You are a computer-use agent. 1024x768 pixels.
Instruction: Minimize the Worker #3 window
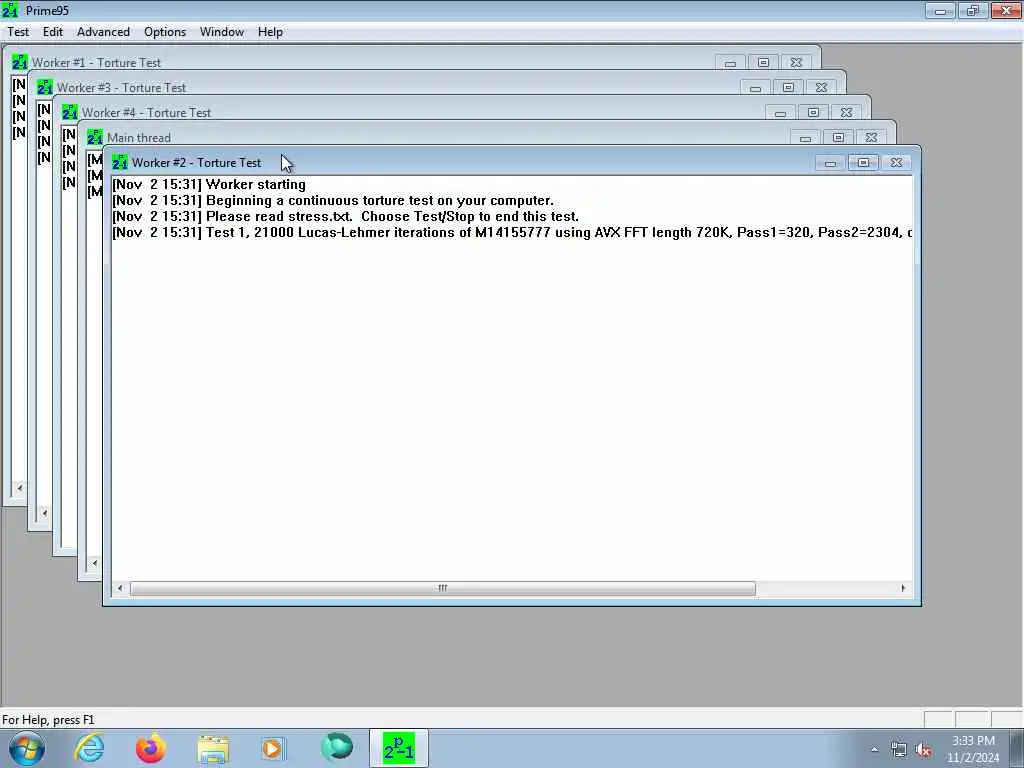(756, 88)
